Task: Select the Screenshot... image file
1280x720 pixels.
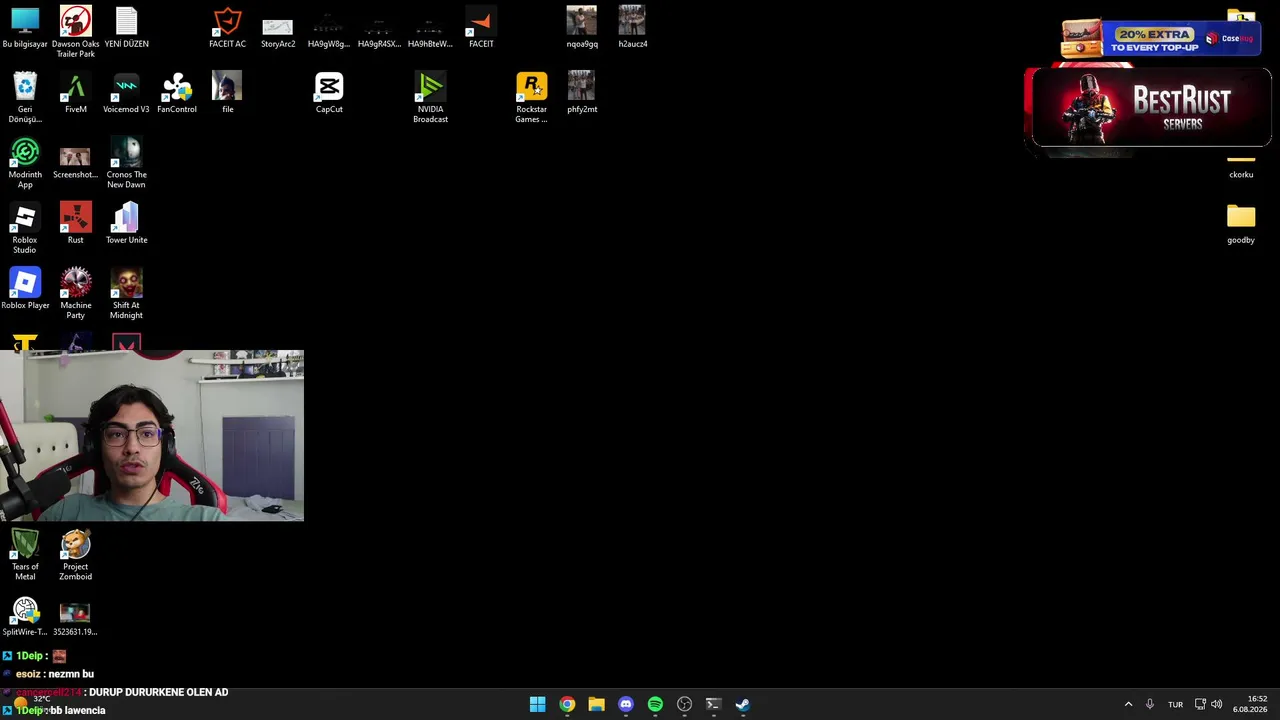Action: pos(75,162)
